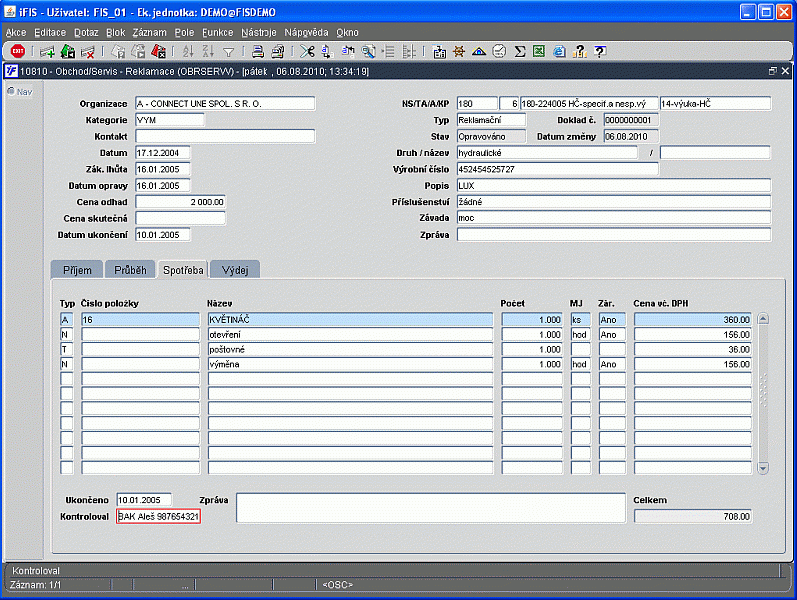Click the red cancel query icon
The width and height of the screenshot is (797, 600).
(158, 51)
